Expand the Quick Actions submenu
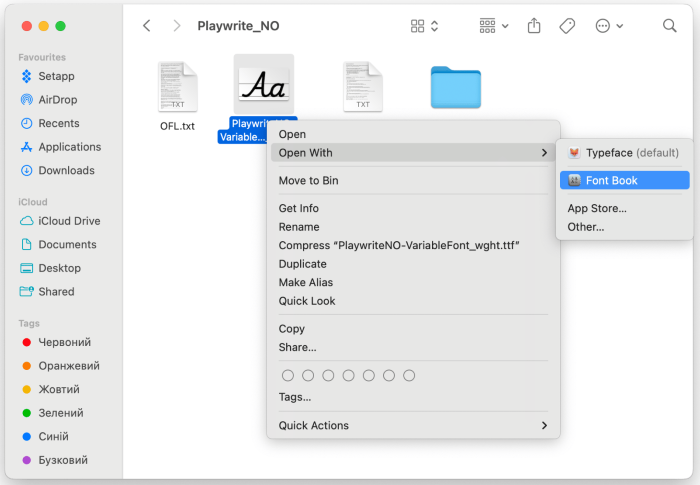This screenshot has height=485, width=700. tap(413, 425)
